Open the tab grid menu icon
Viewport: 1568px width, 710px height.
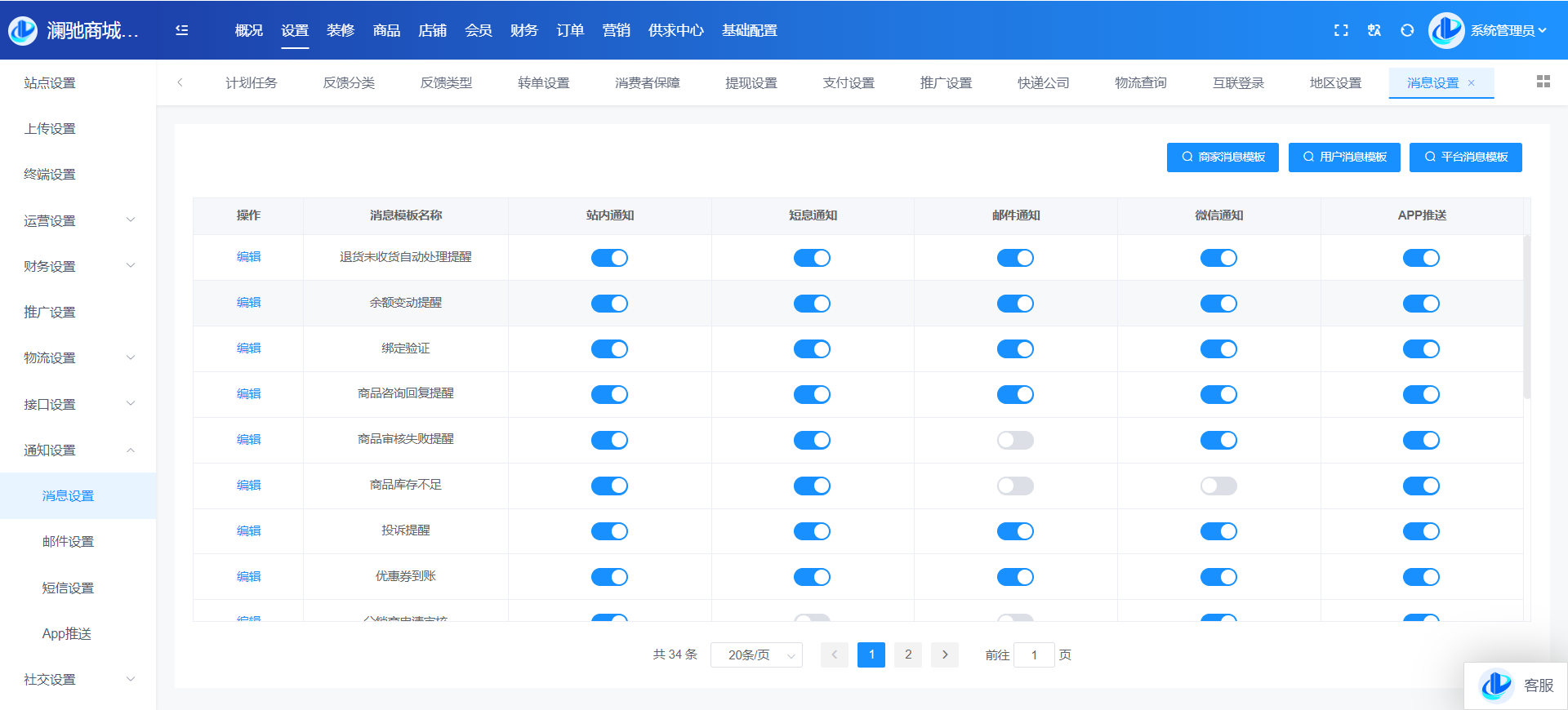click(1543, 82)
